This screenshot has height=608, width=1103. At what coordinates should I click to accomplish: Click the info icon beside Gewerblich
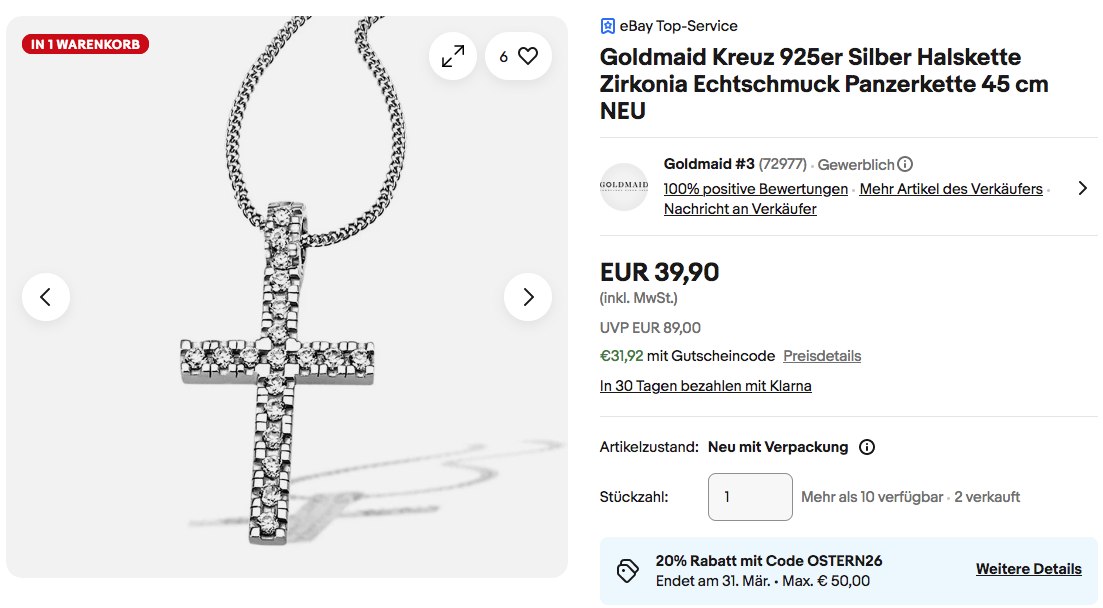coord(905,164)
